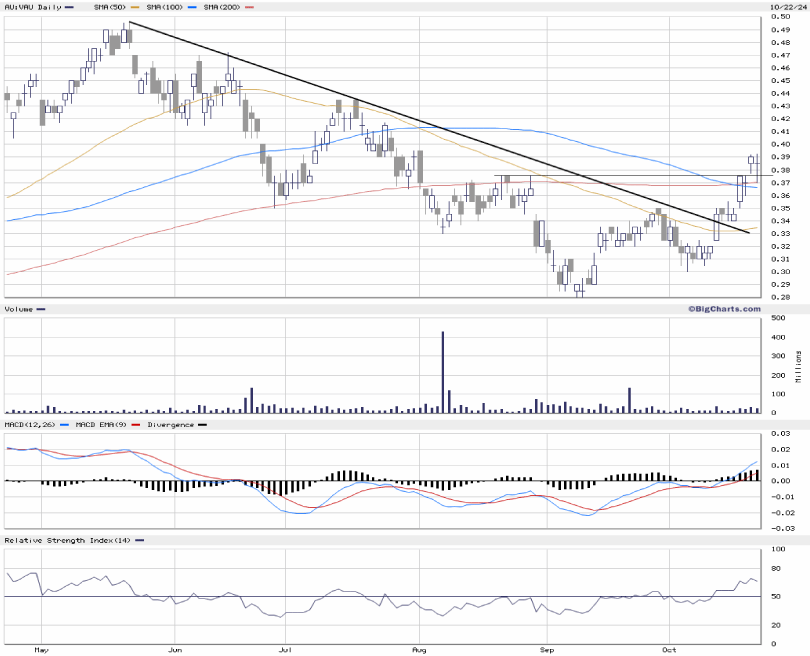
Task: Click the Relative Strength Index(14) label
Action: pyautogui.click(x=66, y=540)
